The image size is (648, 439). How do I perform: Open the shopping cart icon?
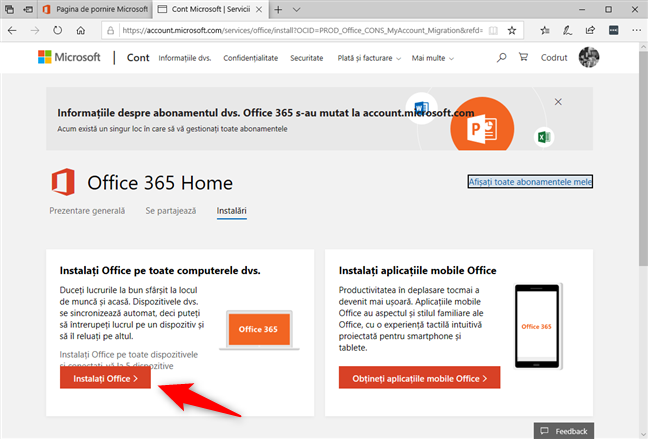523,57
